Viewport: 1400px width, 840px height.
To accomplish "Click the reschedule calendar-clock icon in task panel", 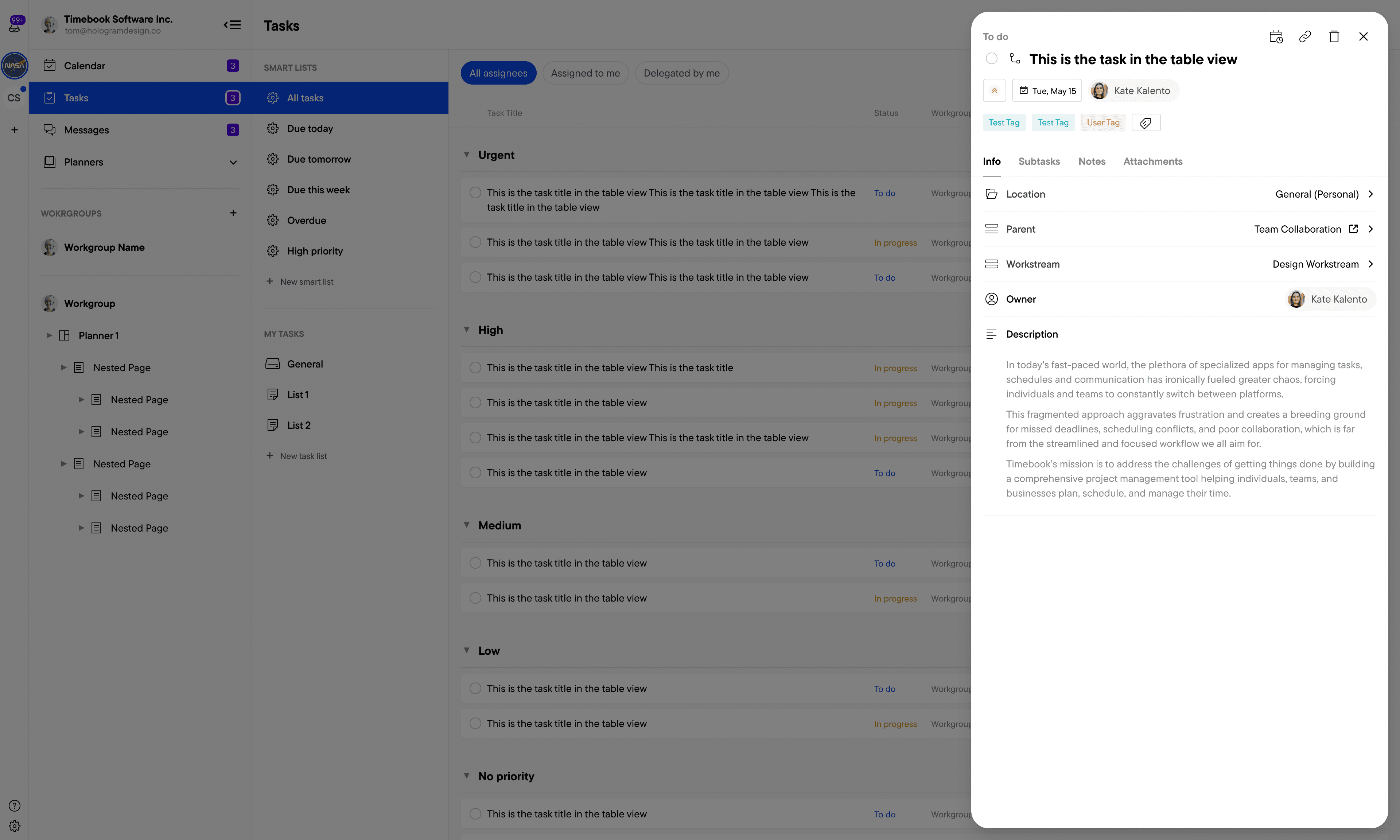I will click(x=1276, y=37).
